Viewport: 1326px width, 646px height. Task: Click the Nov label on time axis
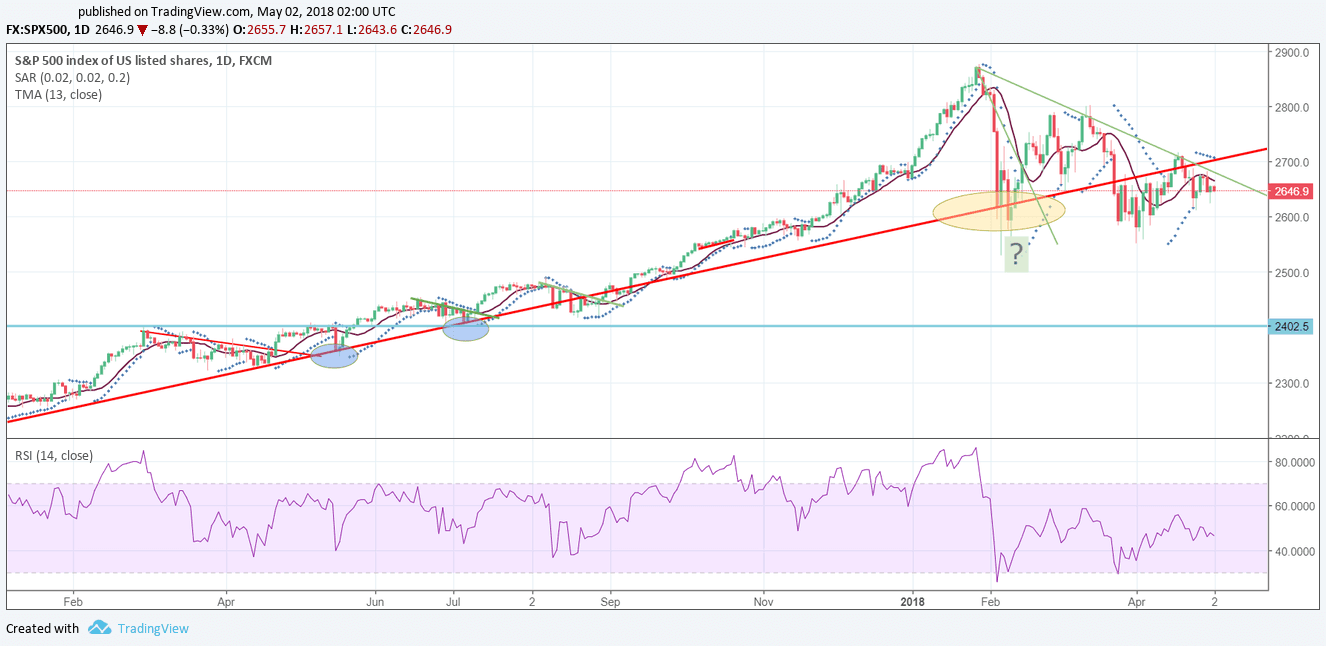click(x=764, y=603)
